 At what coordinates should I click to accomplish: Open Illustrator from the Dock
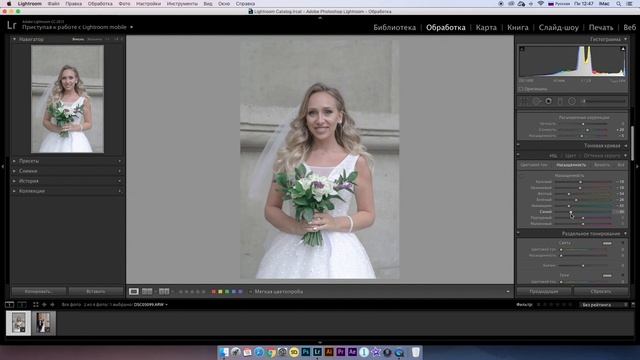(329, 352)
